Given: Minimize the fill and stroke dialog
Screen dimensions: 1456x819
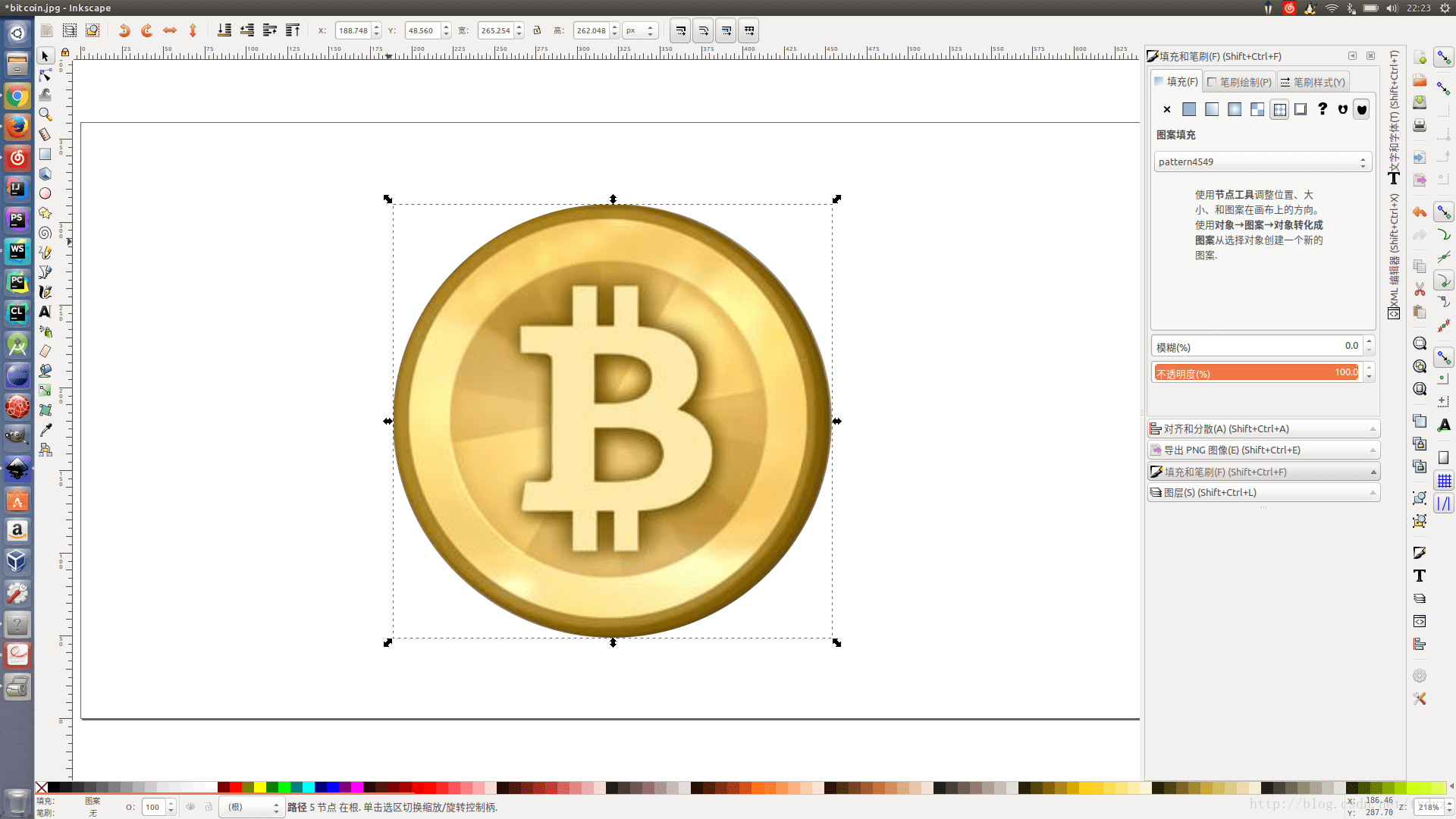Looking at the screenshot, I should click(1352, 56).
